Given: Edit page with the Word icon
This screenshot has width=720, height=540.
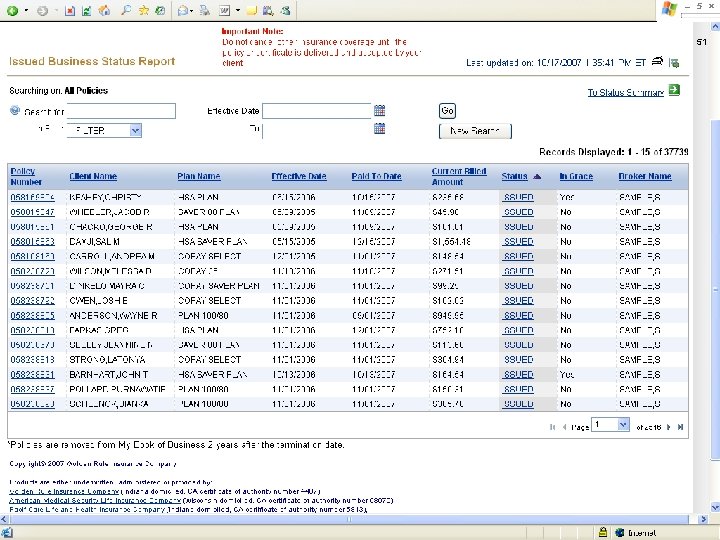Looking at the screenshot, I should click(x=225, y=10).
